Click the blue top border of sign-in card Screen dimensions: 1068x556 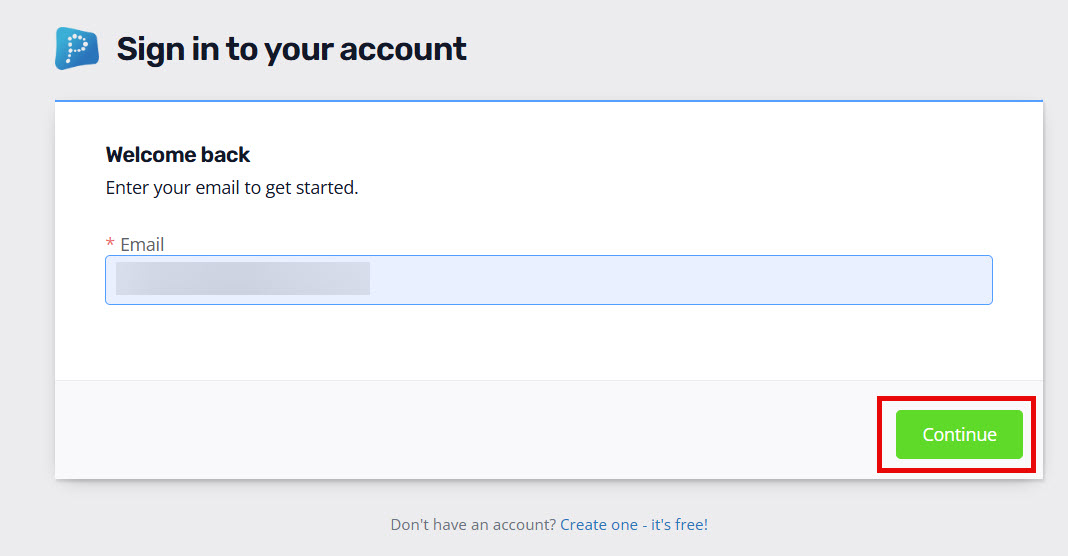pos(548,101)
